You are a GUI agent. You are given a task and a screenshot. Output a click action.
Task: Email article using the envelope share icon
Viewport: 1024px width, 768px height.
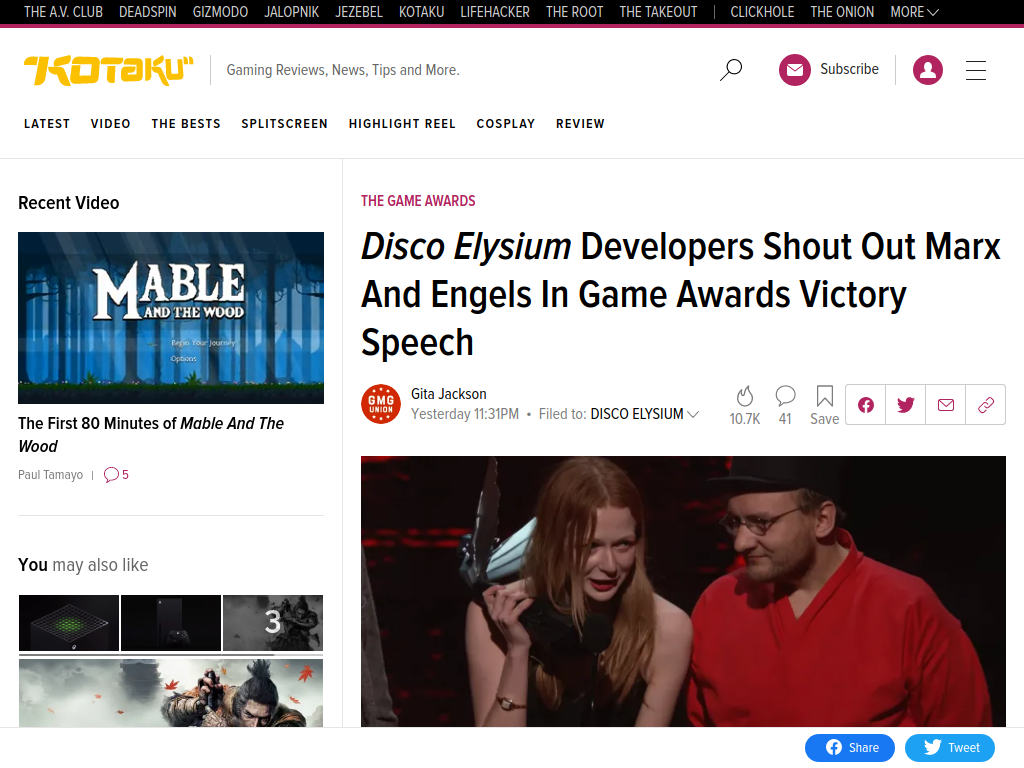pyautogui.click(x=946, y=405)
